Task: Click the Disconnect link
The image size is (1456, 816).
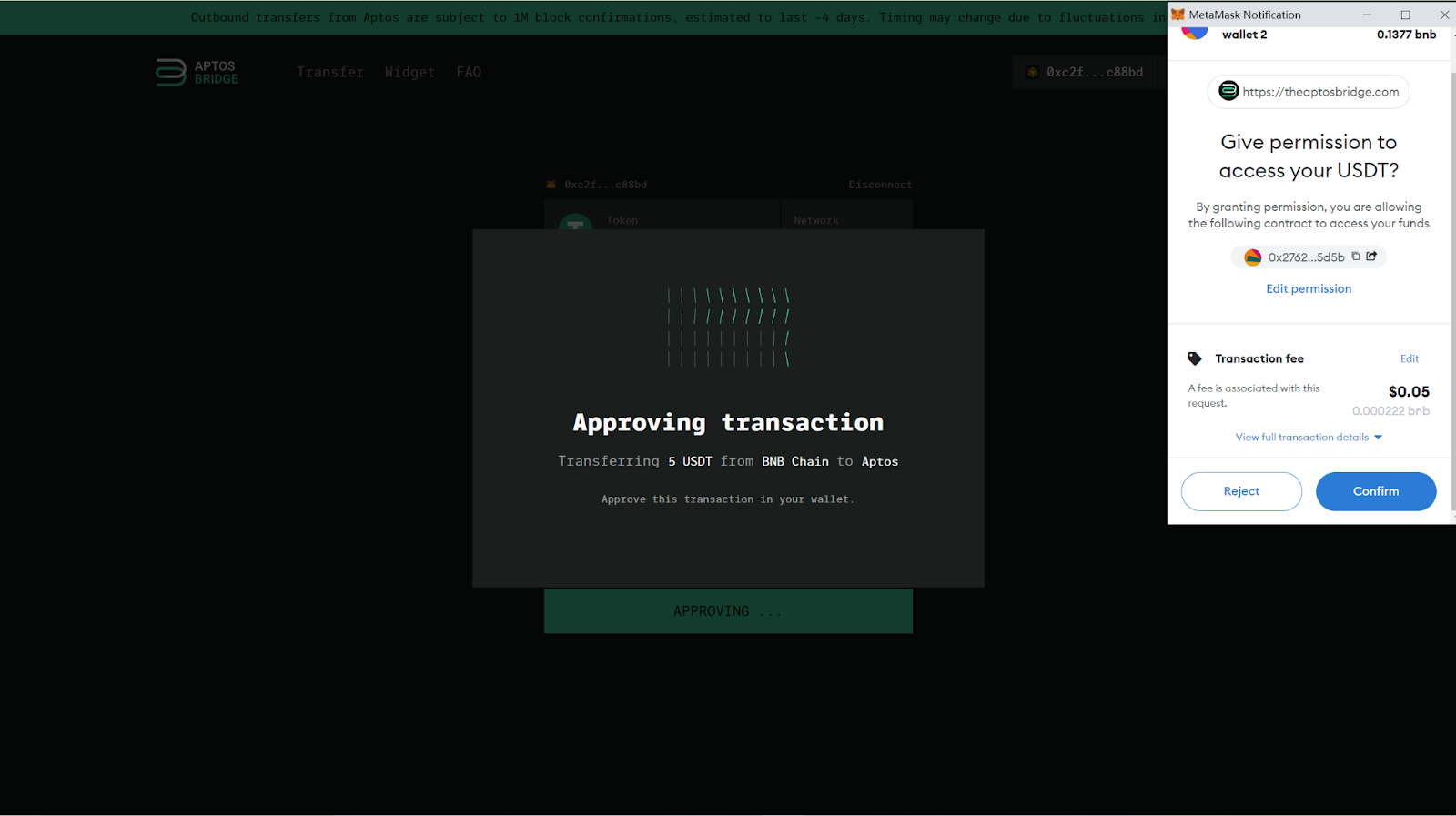Action: click(x=880, y=185)
